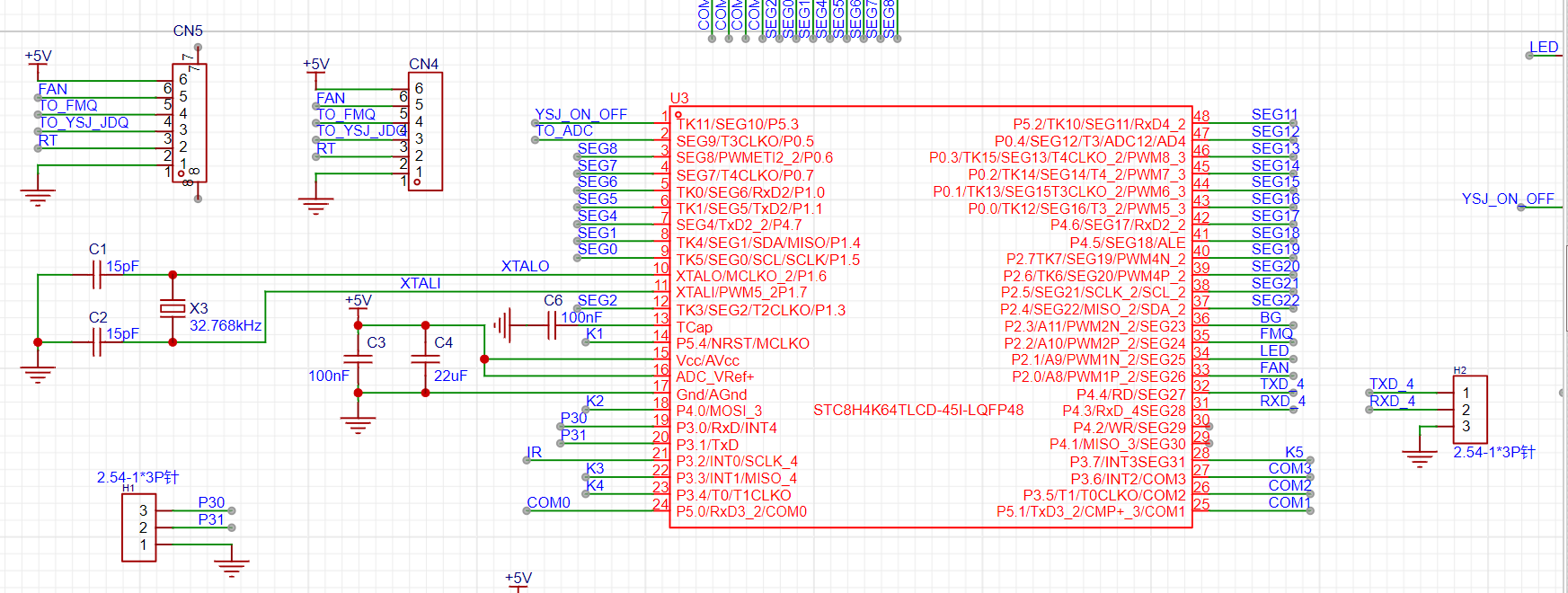The width and height of the screenshot is (1568, 593).
Task: Select the TO_ADC net label
Action: pos(564,131)
